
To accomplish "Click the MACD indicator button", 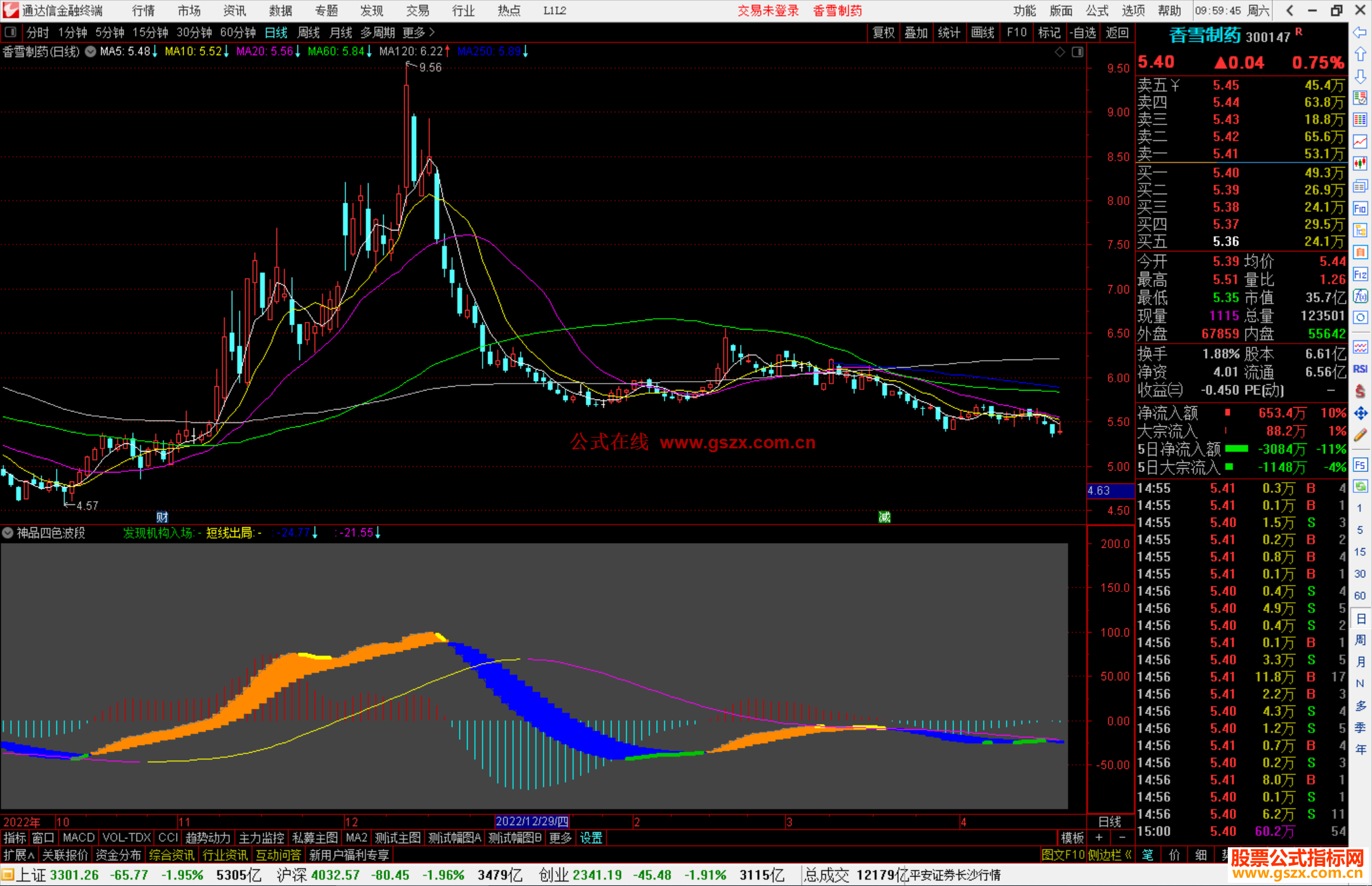I will 79,838.
